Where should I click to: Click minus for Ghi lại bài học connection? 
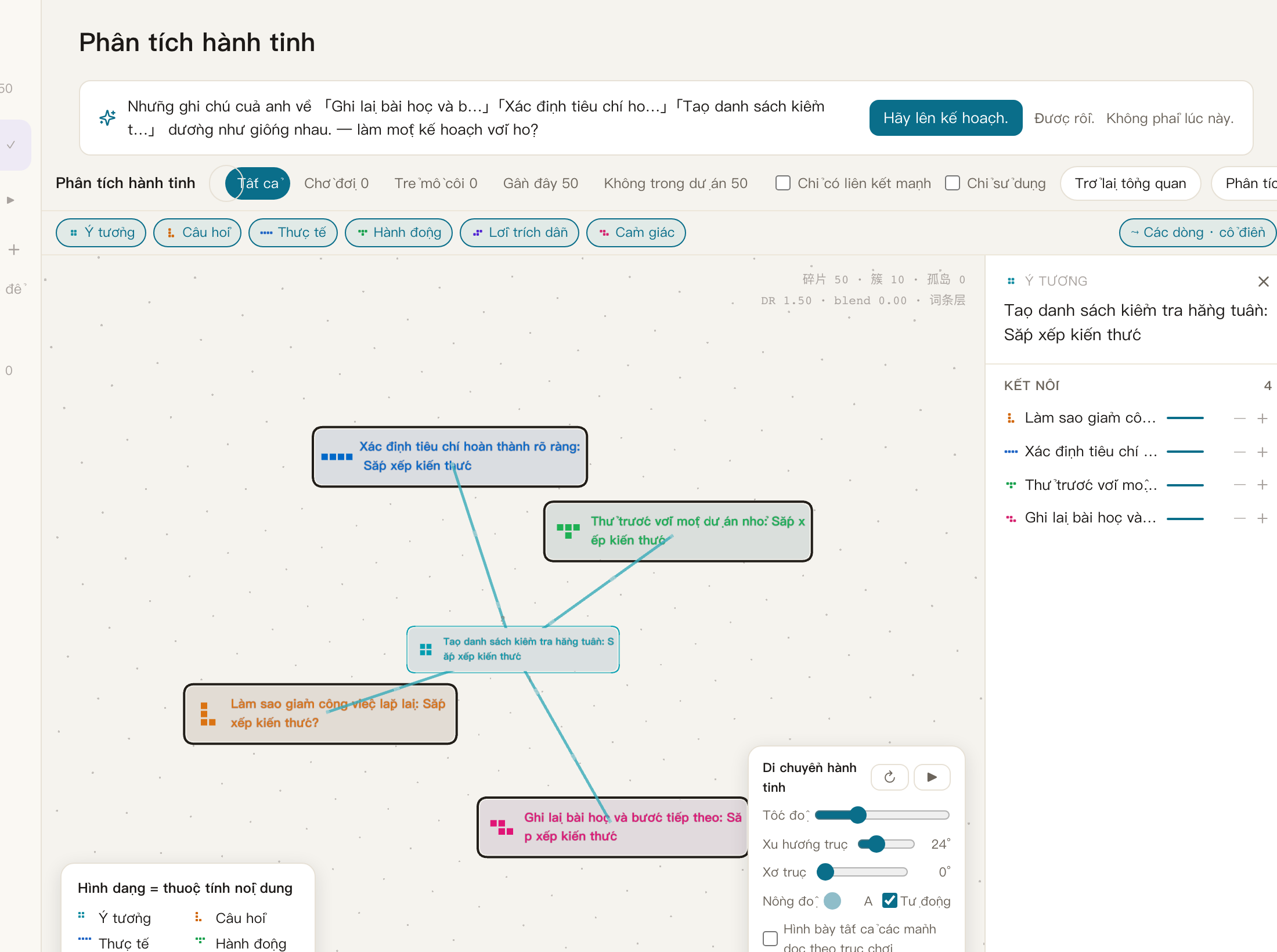(x=1240, y=518)
